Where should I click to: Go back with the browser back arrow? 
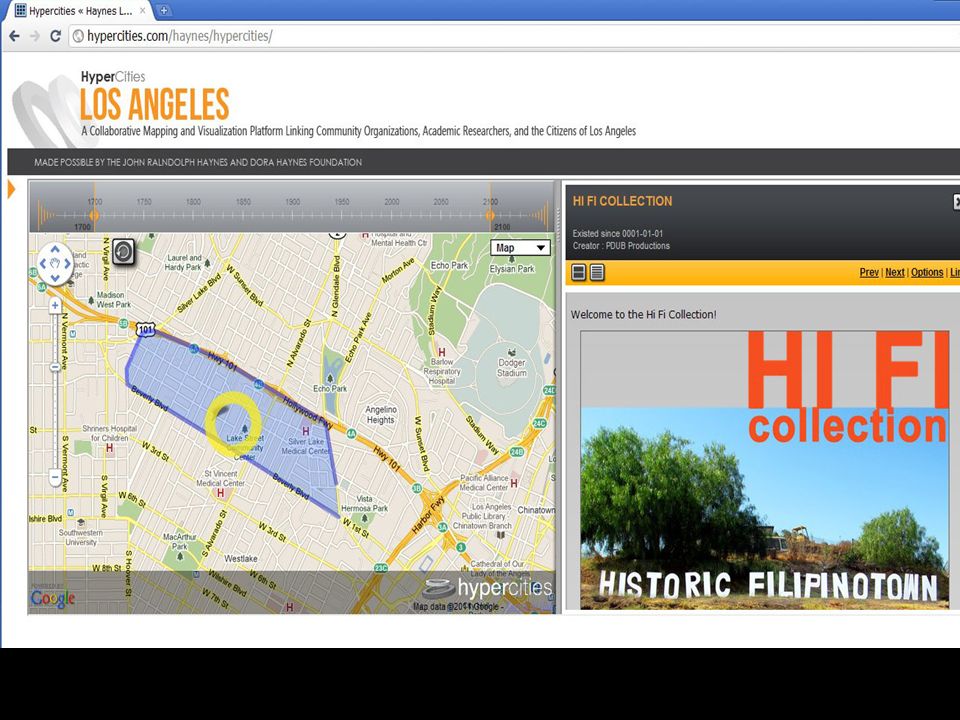15,36
